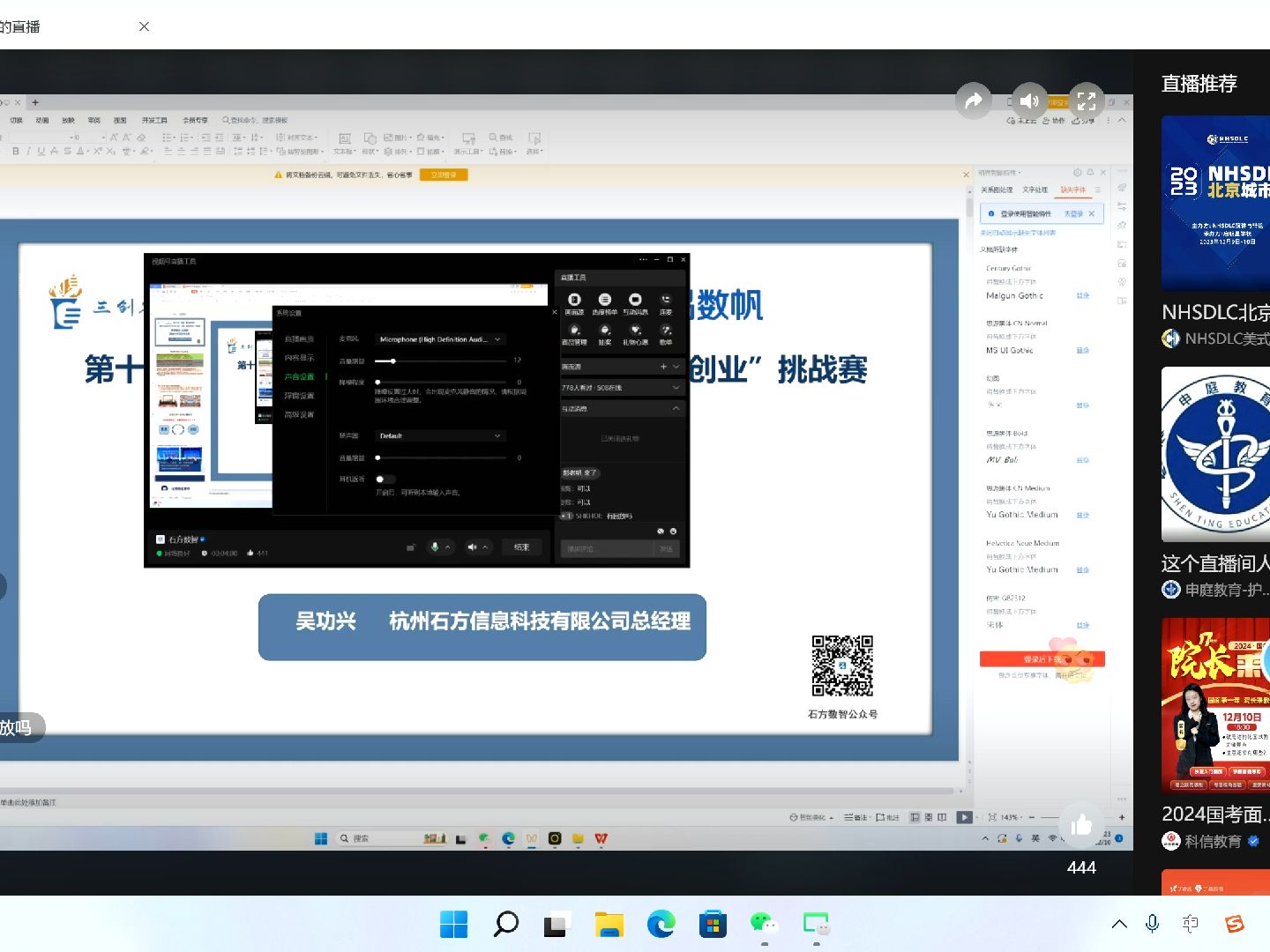
Task: Open the 画面源 tool in live tool window
Action: pyautogui.click(x=574, y=304)
